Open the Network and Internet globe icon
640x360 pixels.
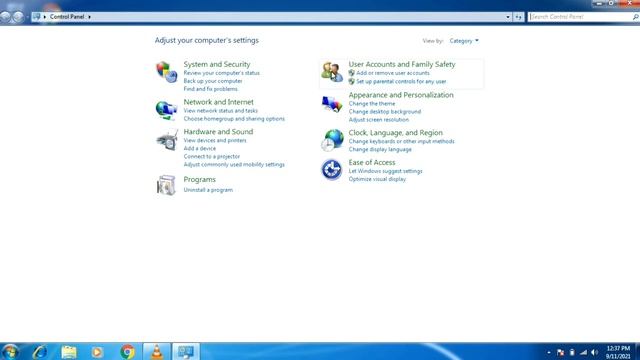tap(167, 110)
